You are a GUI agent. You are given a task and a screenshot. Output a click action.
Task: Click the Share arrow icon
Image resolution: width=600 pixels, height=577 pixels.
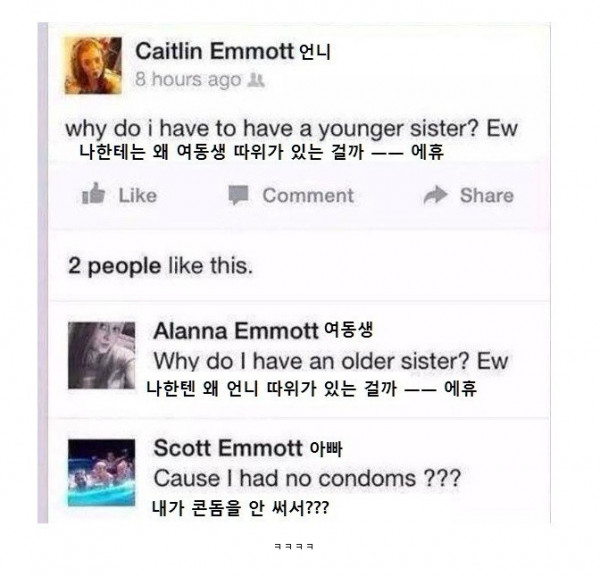[x=435, y=195]
